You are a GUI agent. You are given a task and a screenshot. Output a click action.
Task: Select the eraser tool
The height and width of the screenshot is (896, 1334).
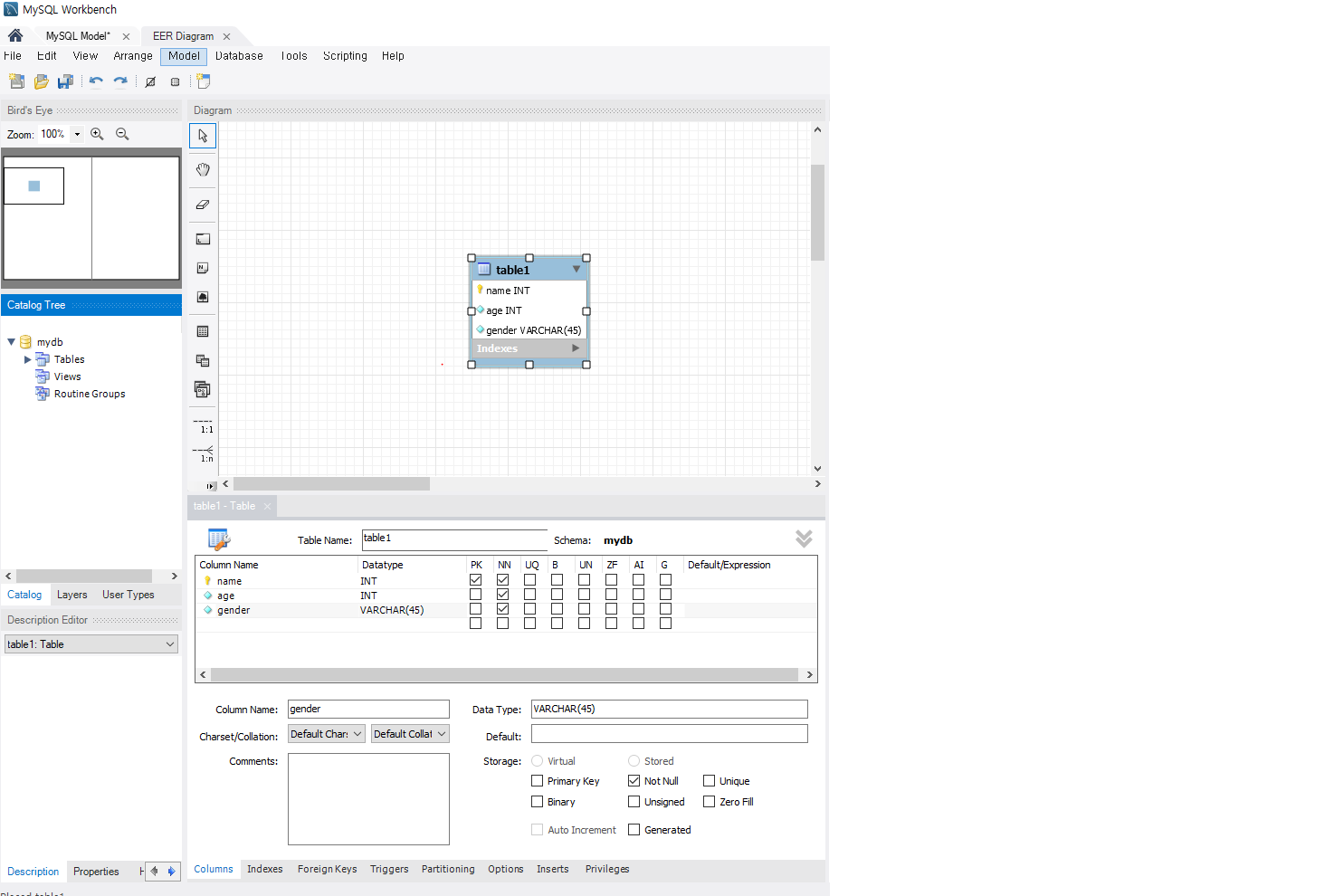[x=203, y=205]
